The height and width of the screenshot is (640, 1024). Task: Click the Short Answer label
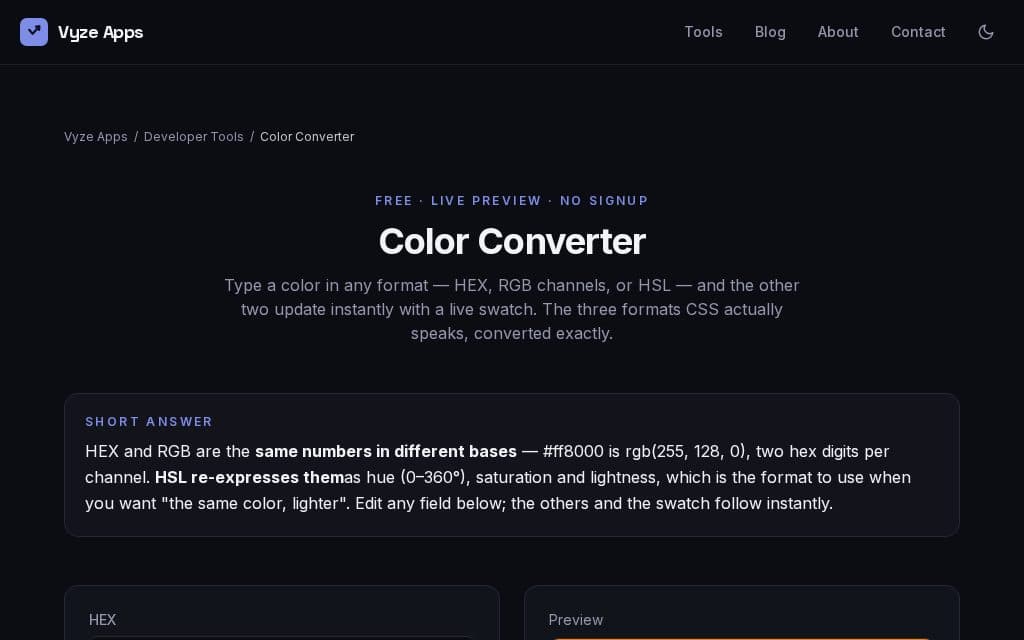149,422
